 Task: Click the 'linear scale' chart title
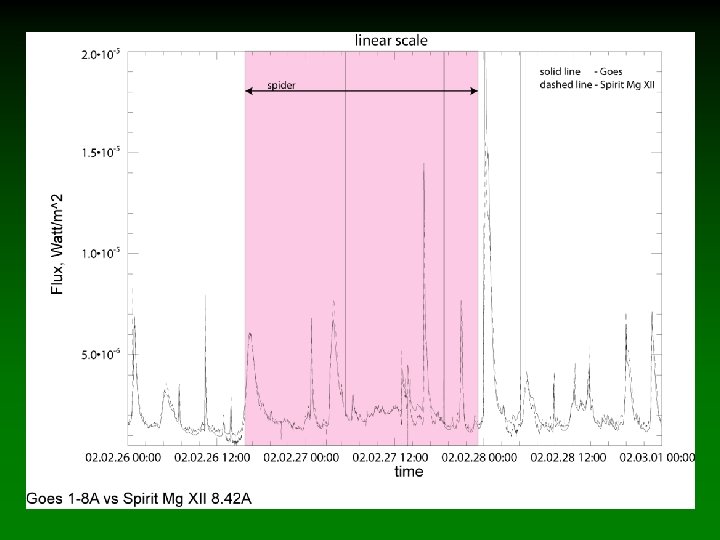point(391,40)
